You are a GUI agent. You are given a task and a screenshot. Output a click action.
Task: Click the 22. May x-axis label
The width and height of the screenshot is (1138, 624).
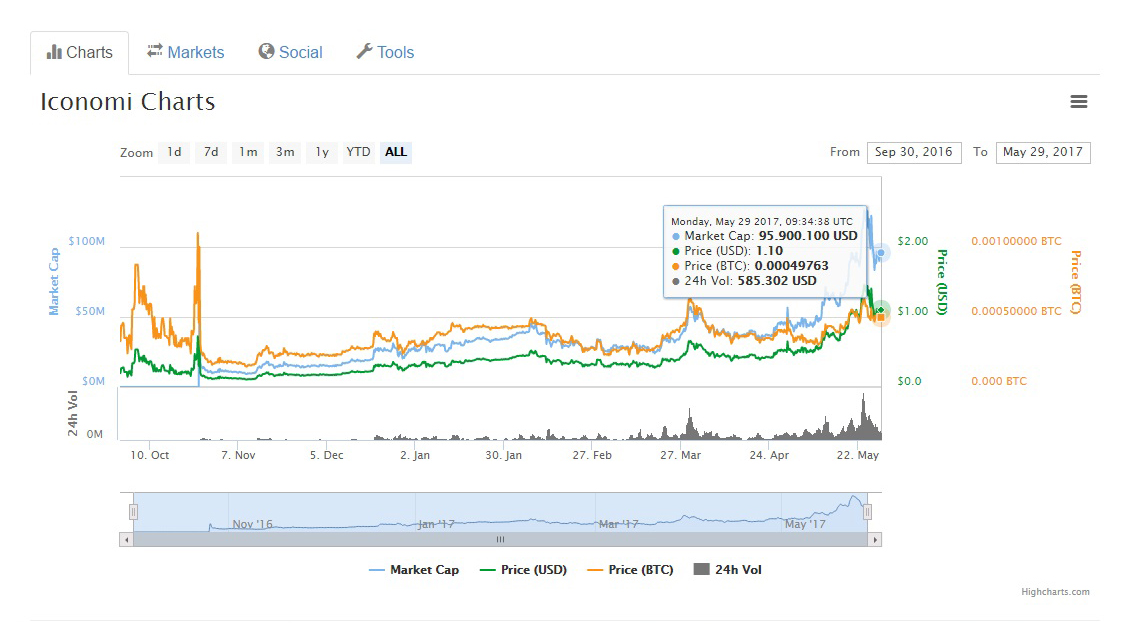(858, 455)
